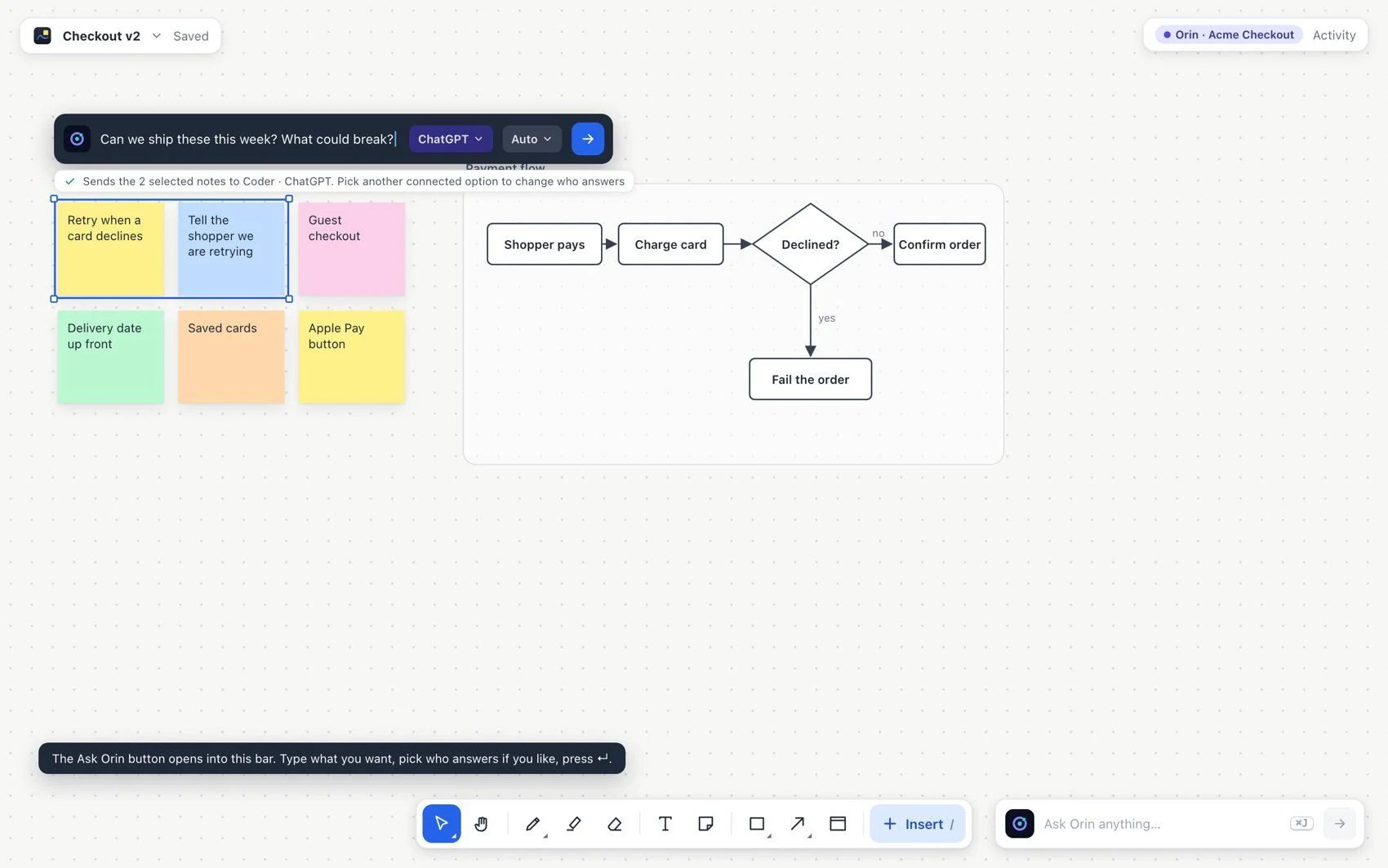This screenshot has height=868, width=1388.
Task: Open the Insert menu
Action: (918, 823)
